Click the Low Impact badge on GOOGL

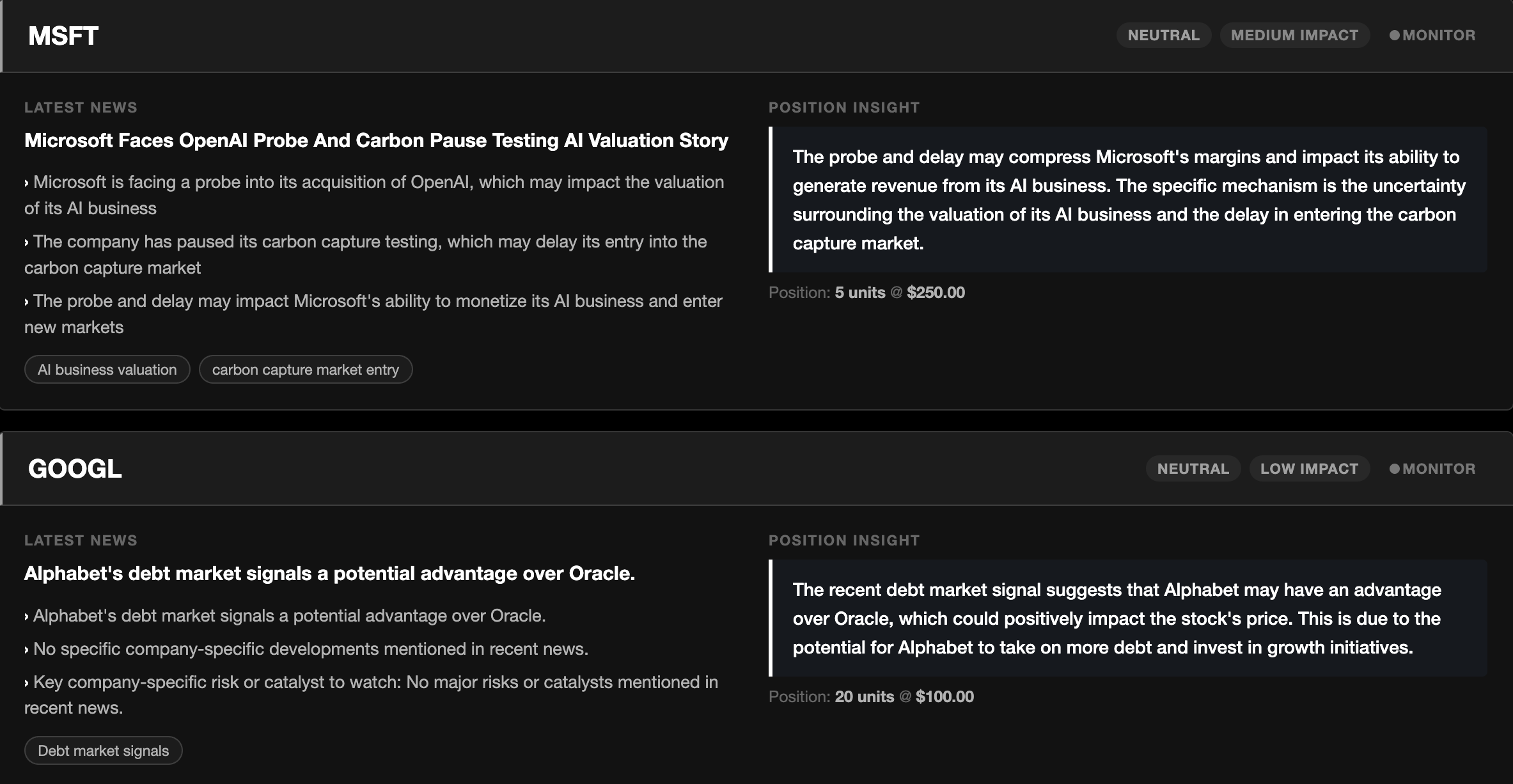(1309, 469)
